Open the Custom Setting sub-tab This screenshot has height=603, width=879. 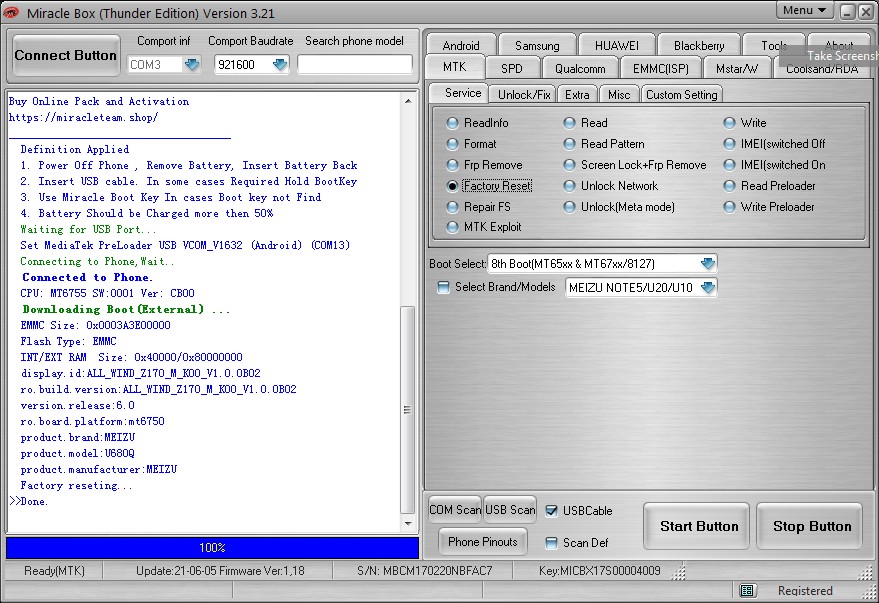coord(681,95)
